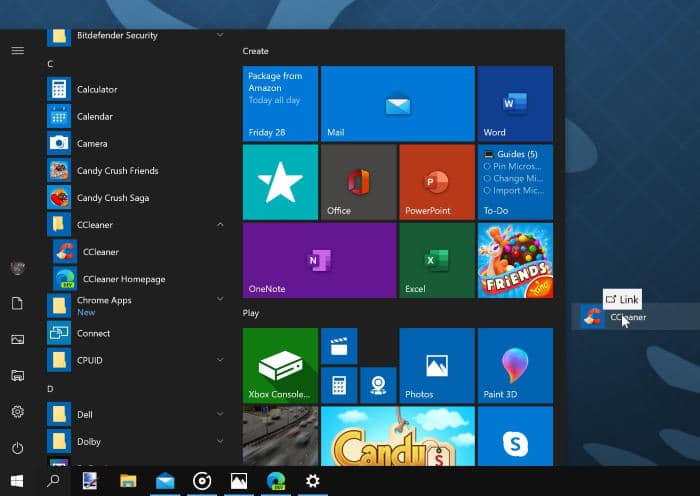
Task: Open the Calculator app in list
Action: (136, 89)
